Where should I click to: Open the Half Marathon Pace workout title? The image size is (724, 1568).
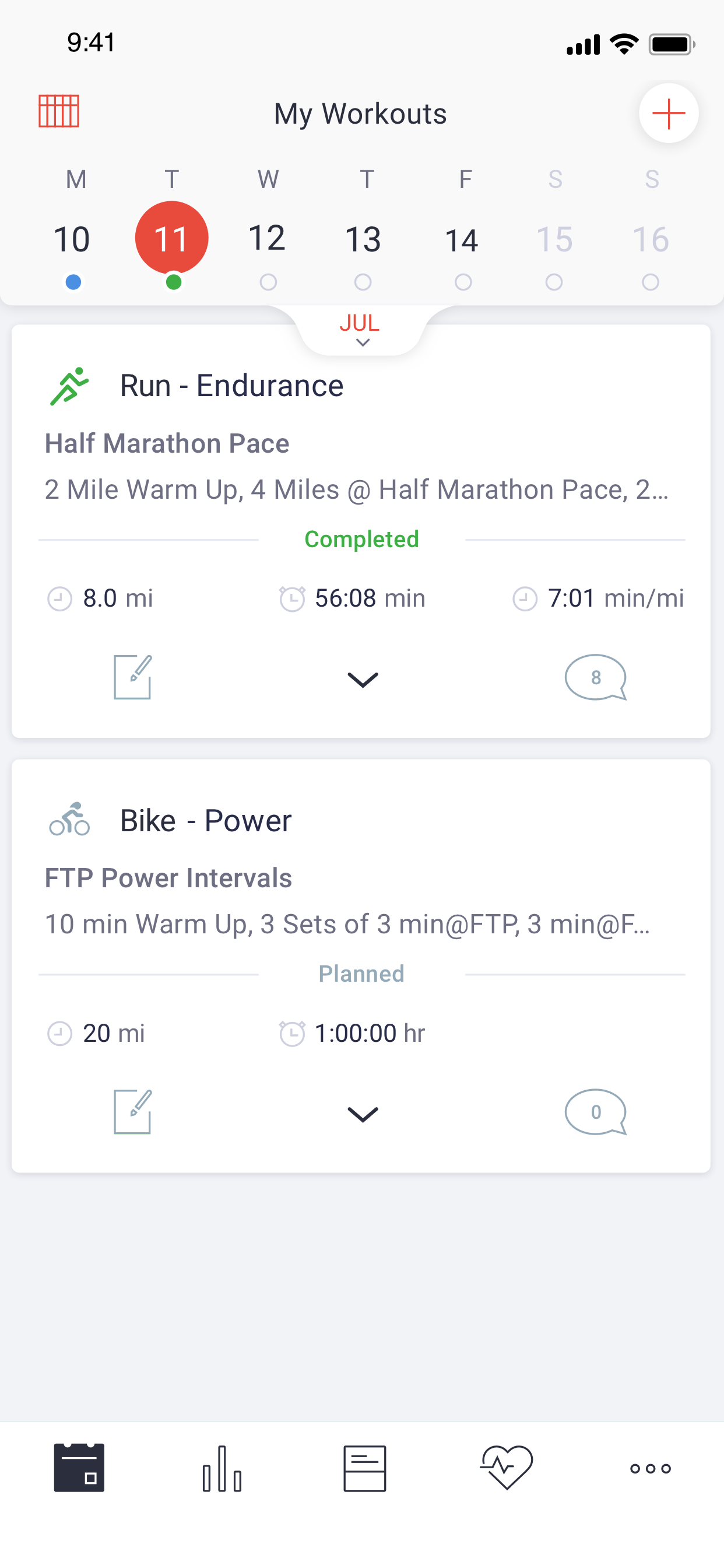(167, 443)
